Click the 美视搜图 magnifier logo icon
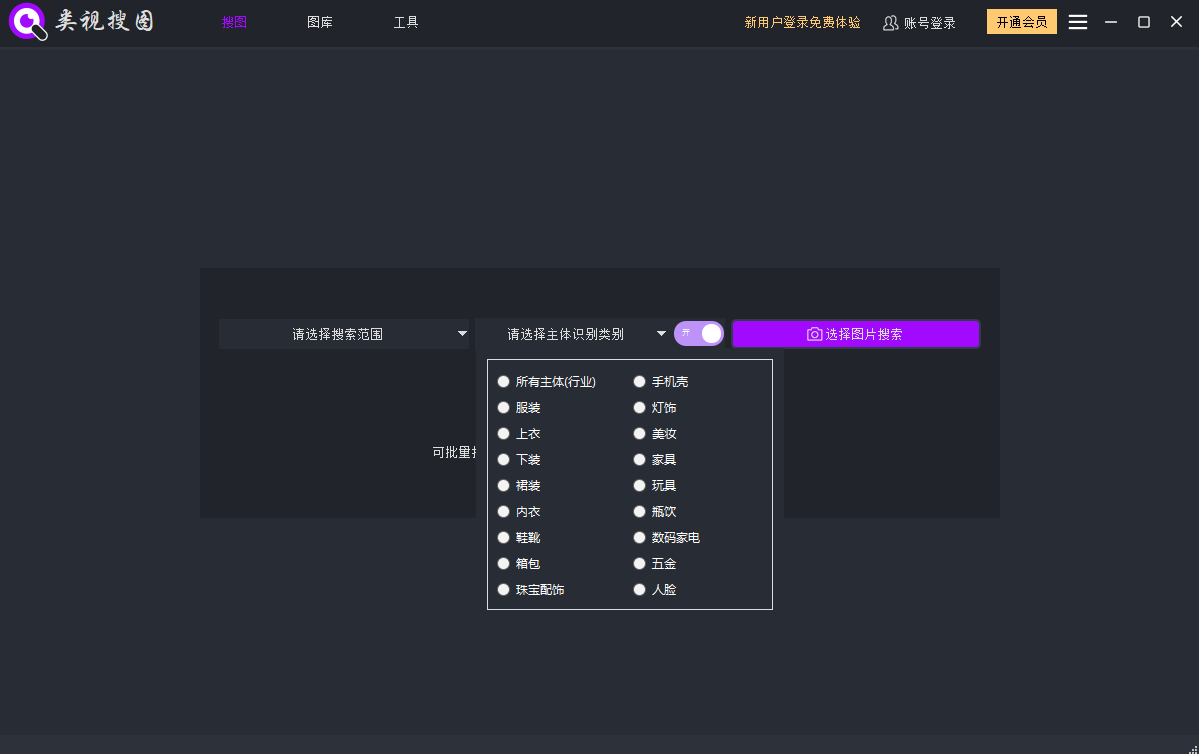The height and width of the screenshot is (754, 1199). click(28, 22)
